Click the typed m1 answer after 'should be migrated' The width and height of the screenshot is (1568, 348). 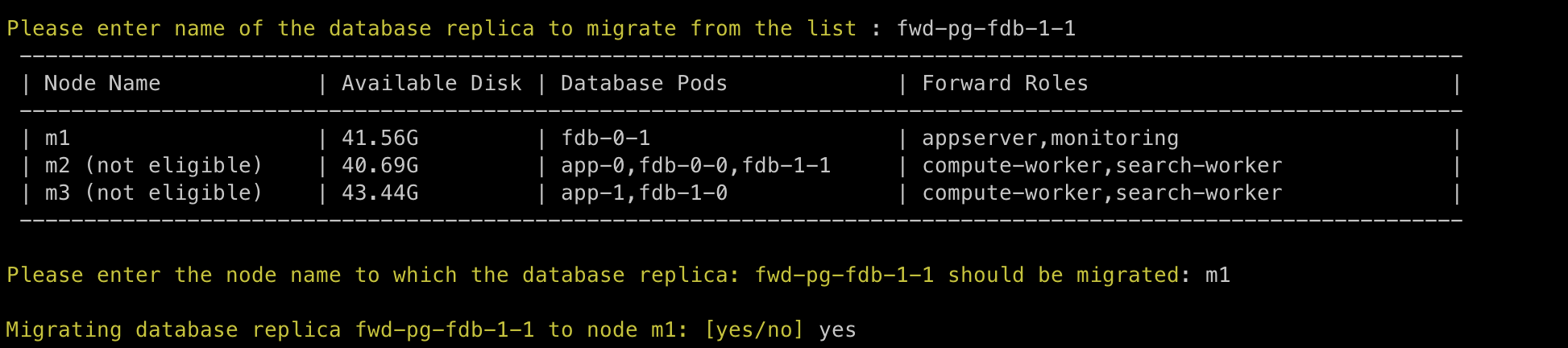coord(1217,275)
